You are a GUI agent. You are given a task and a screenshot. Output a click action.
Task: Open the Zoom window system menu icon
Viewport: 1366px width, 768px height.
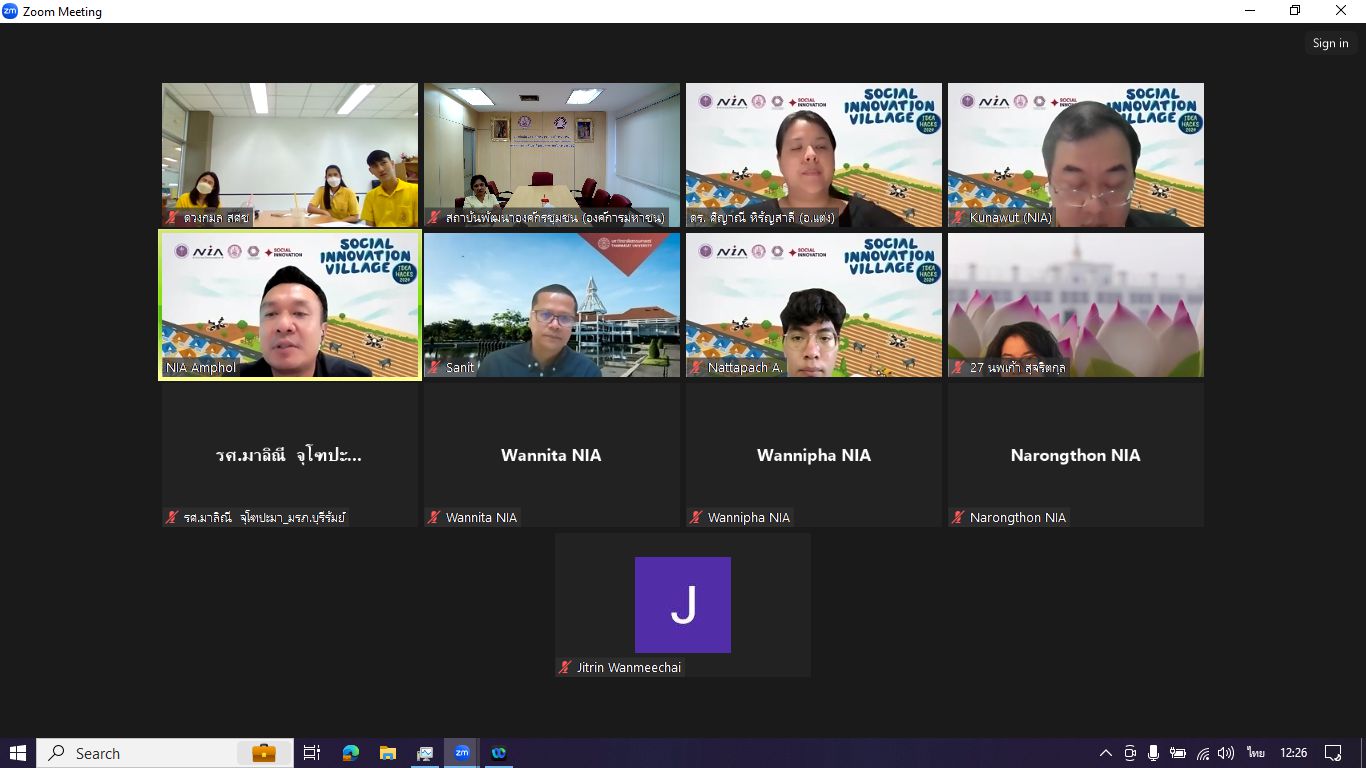10,11
